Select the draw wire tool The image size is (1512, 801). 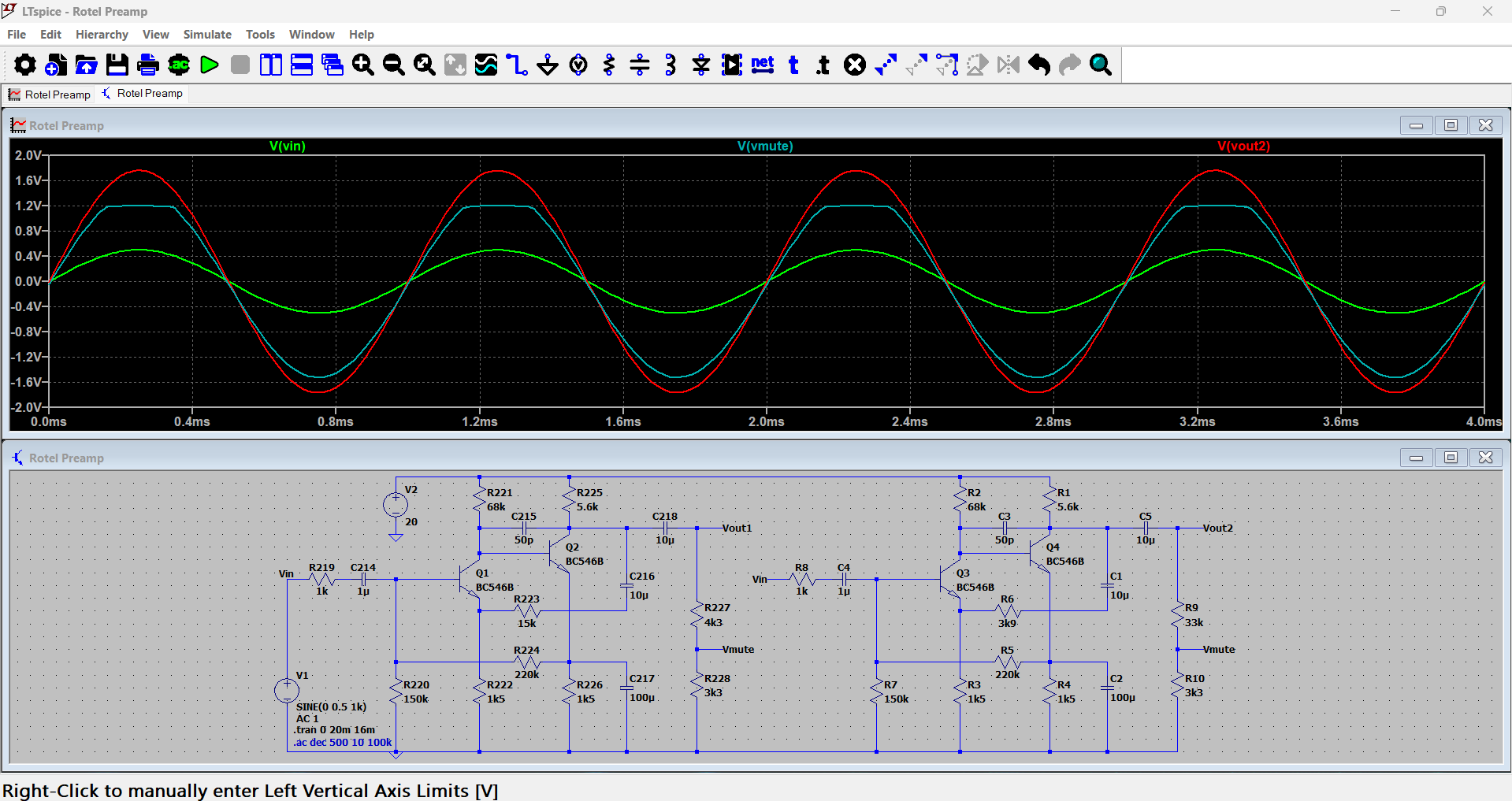(x=517, y=65)
